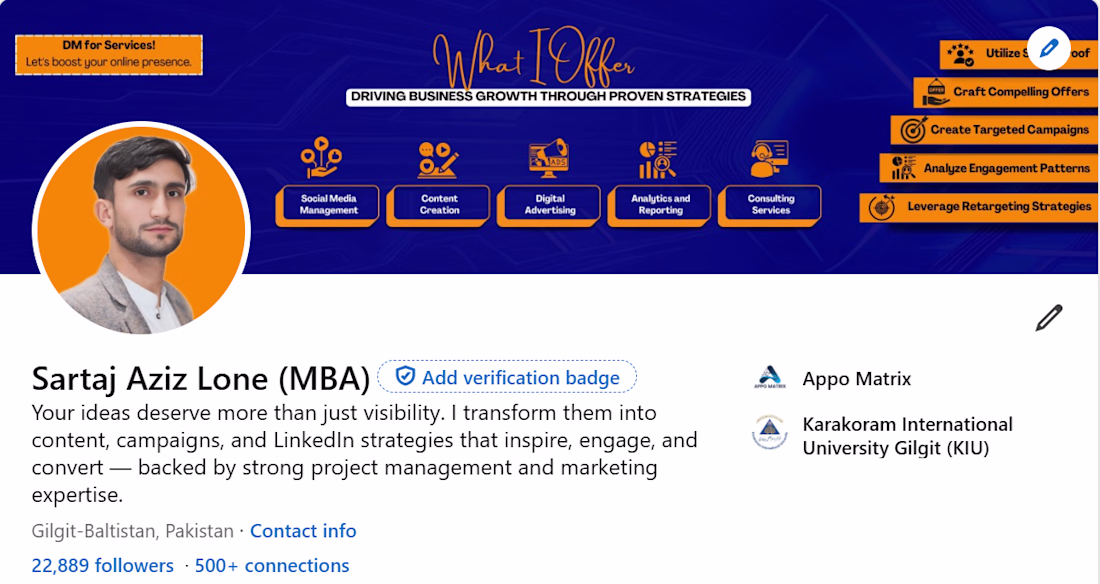Click the Craft Compelling Offers banner label
The image size is (1100, 584).
(1020, 92)
